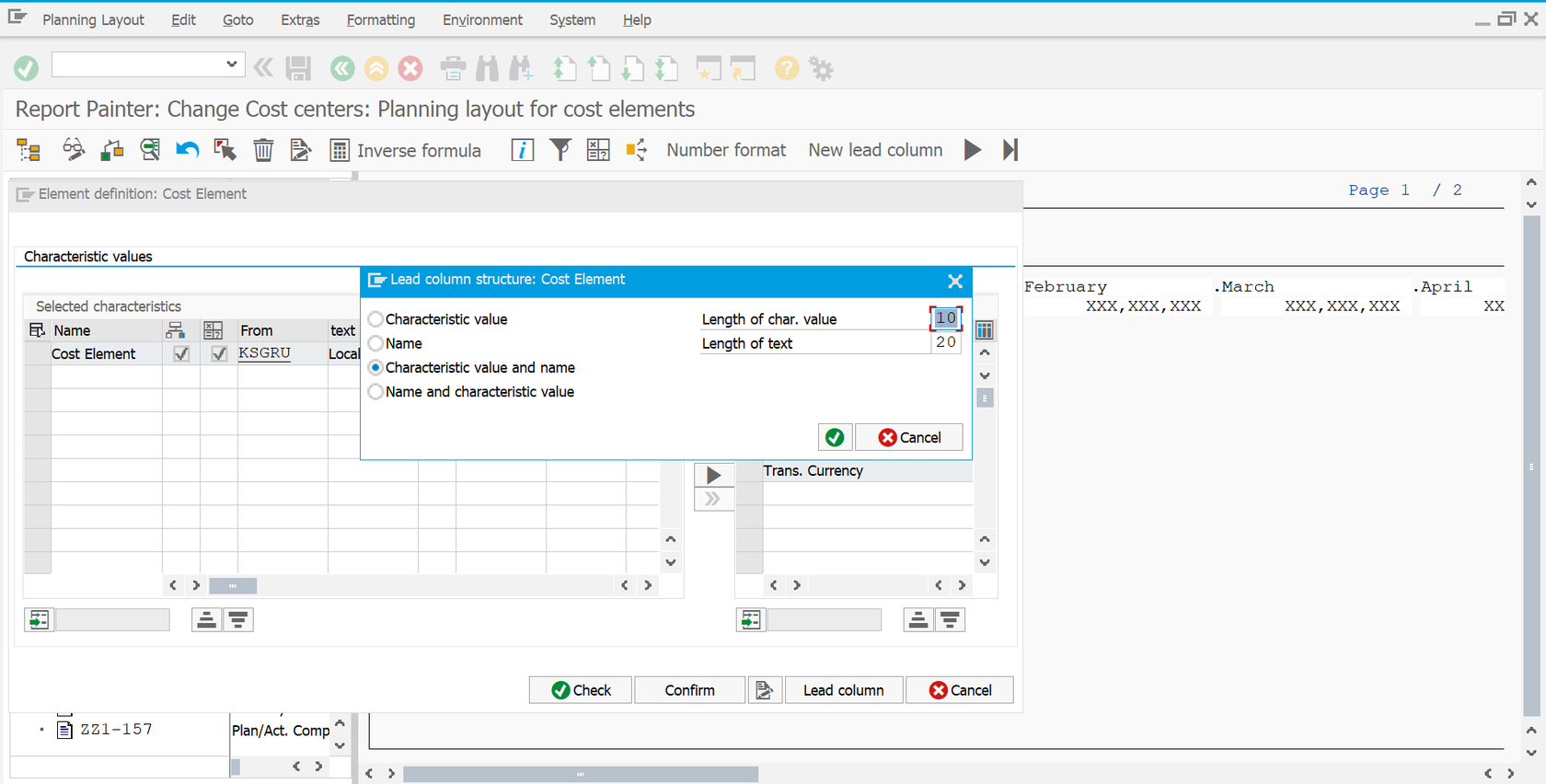
Task: Click green checkmark OK in Lead column dialog
Action: click(x=835, y=437)
